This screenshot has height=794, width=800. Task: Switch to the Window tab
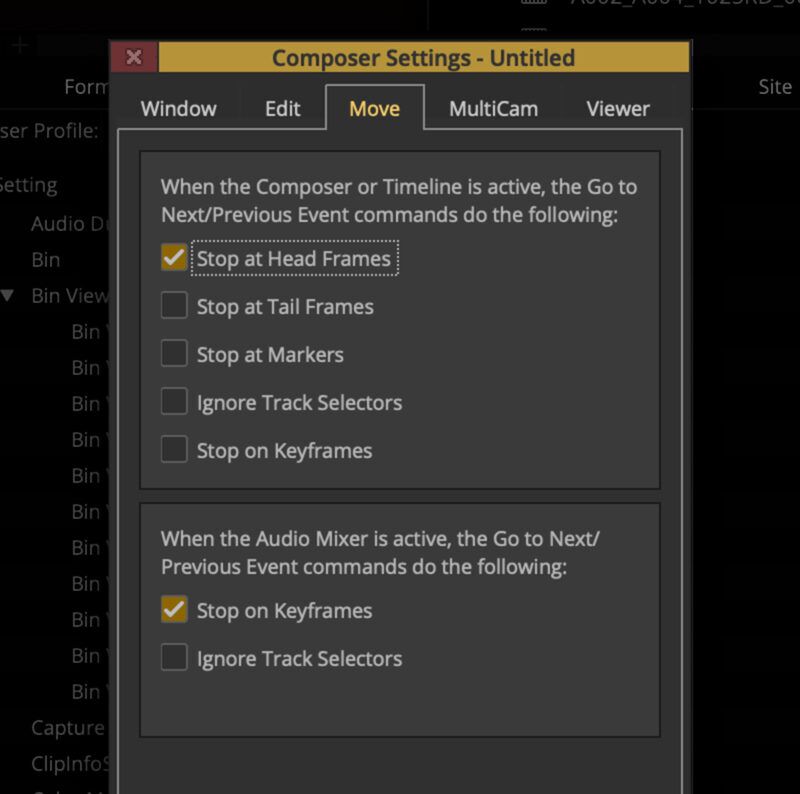coord(179,108)
